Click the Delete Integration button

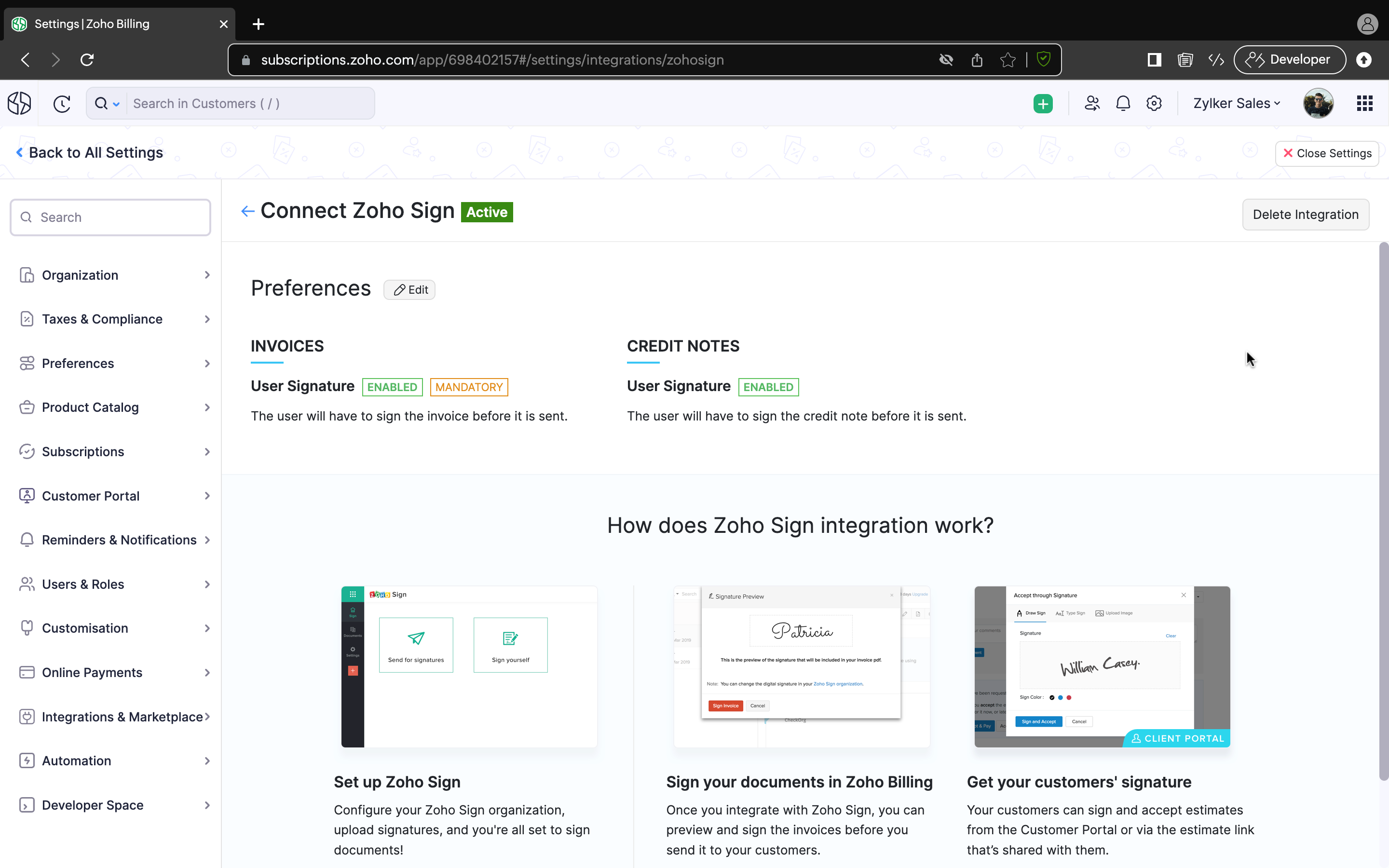1305,215
